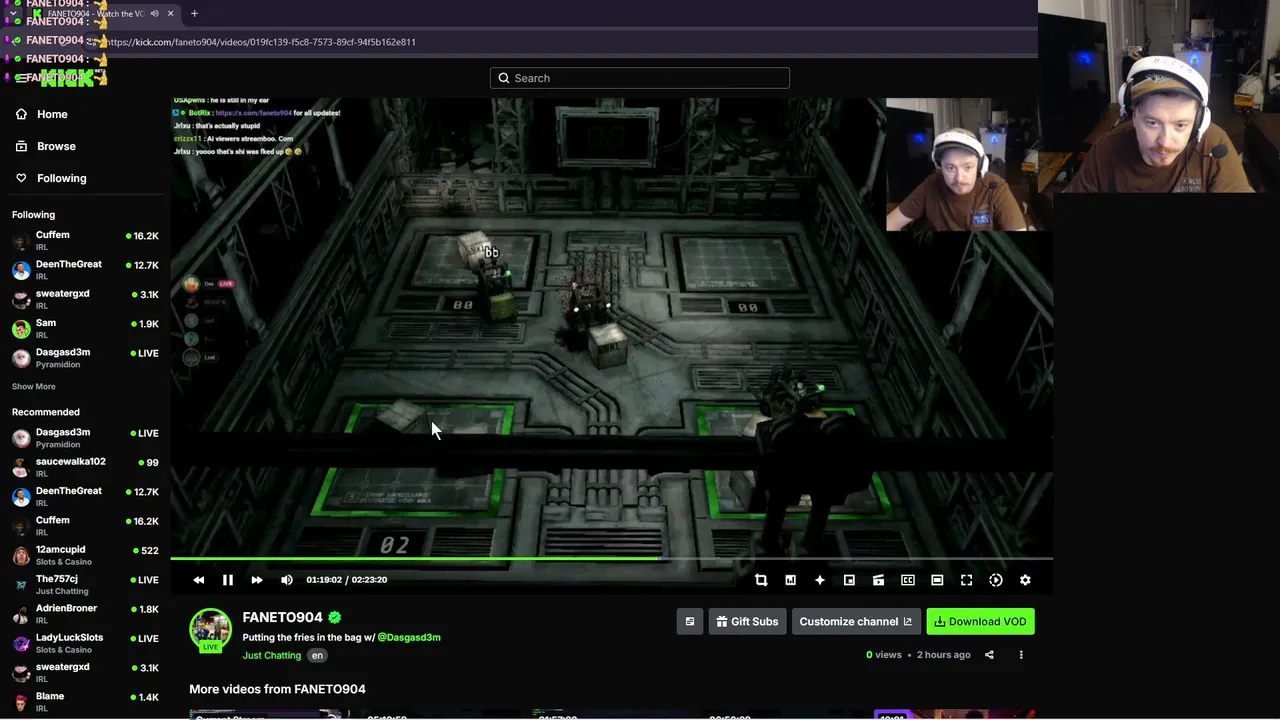Click the sparkle icon in player controls
This screenshot has width=1280, height=720.
[x=820, y=580]
